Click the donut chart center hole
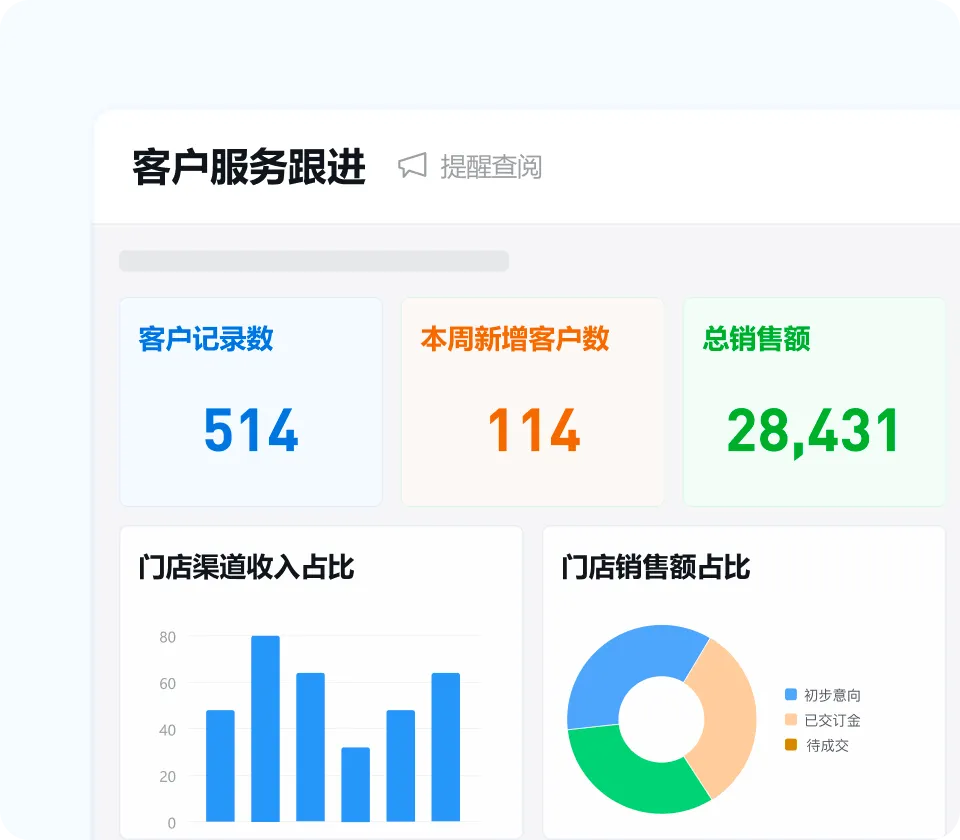 pyautogui.click(x=660, y=720)
